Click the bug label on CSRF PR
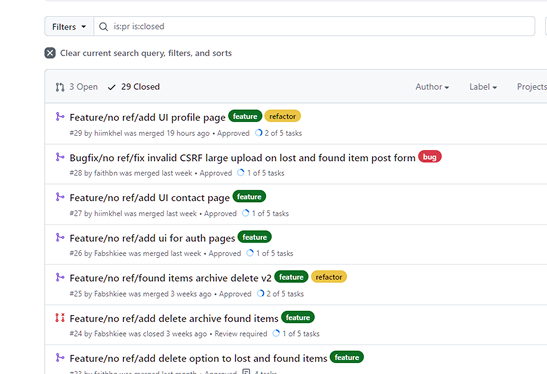547x374 pixels. click(430, 157)
